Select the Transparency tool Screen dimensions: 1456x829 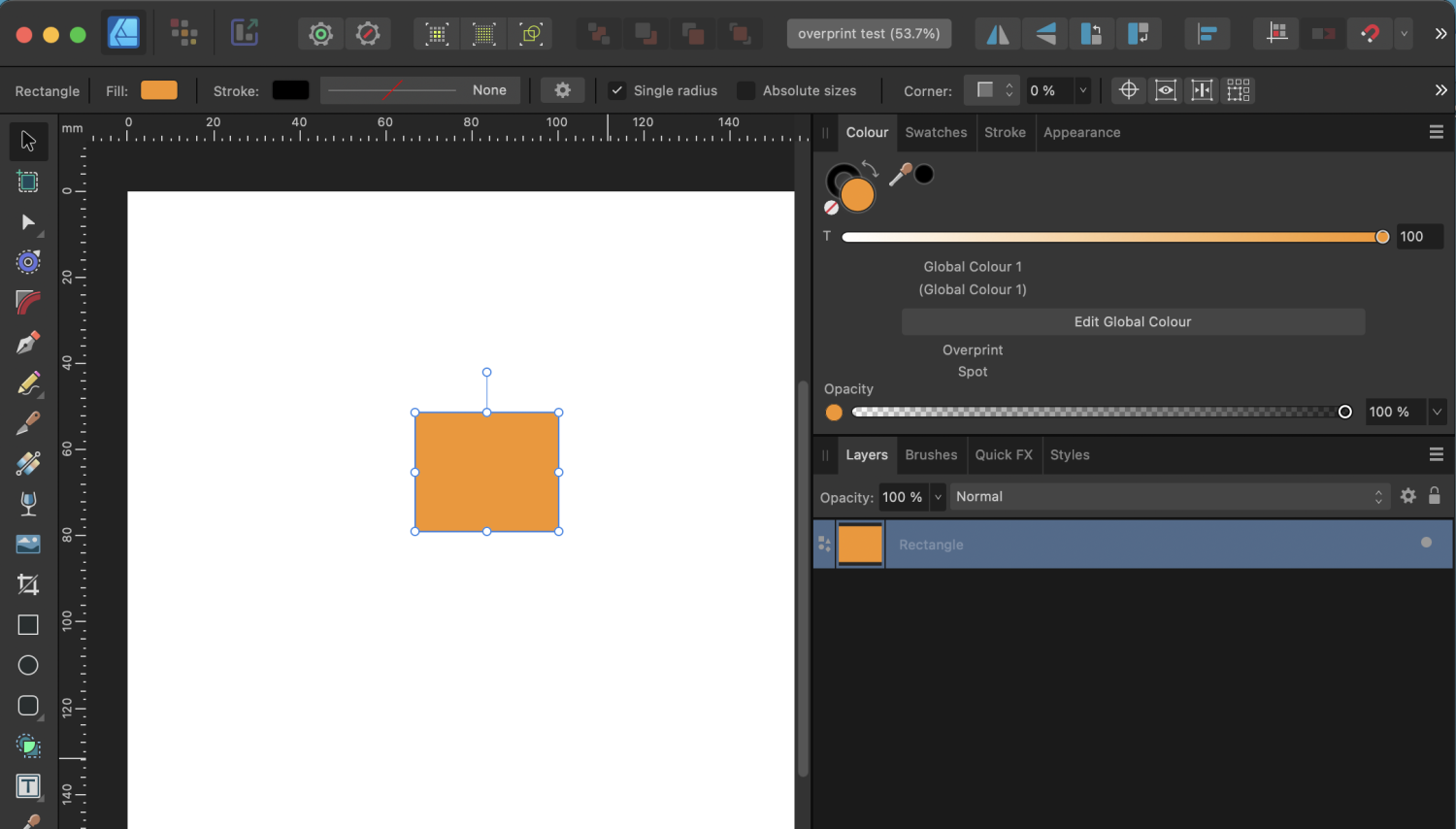click(27, 503)
